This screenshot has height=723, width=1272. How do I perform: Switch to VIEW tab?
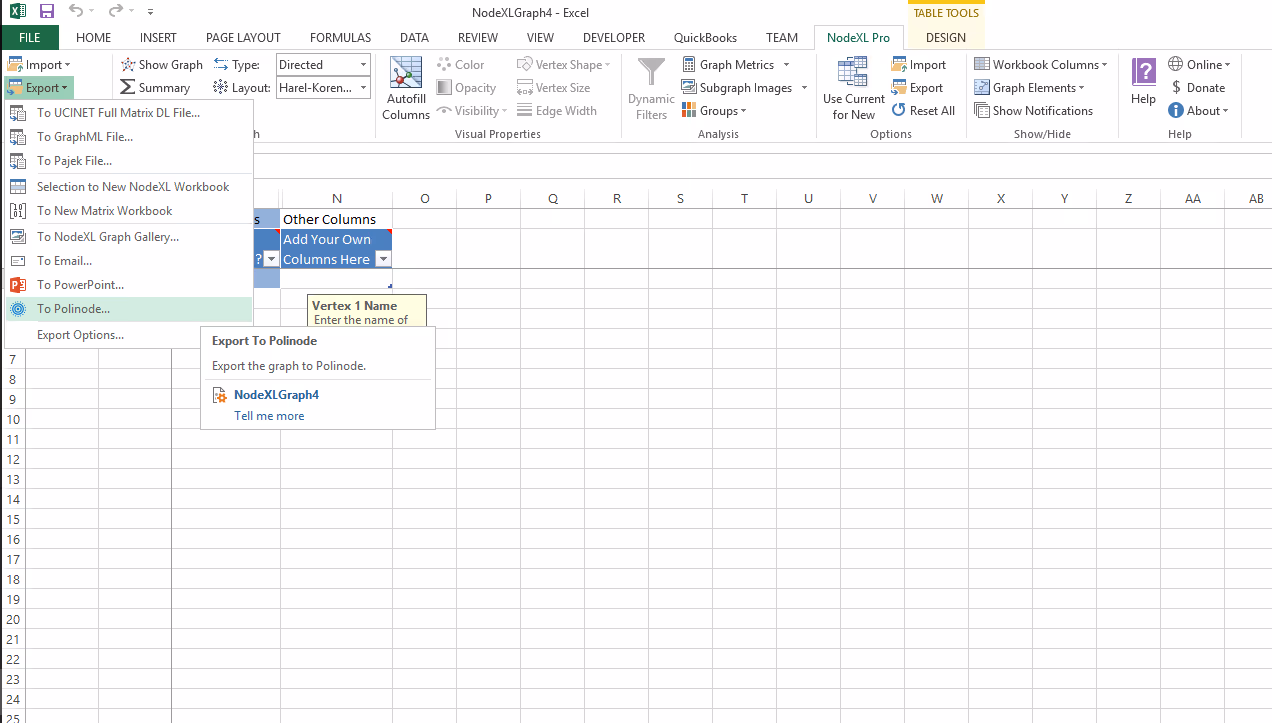tap(540, 38)
